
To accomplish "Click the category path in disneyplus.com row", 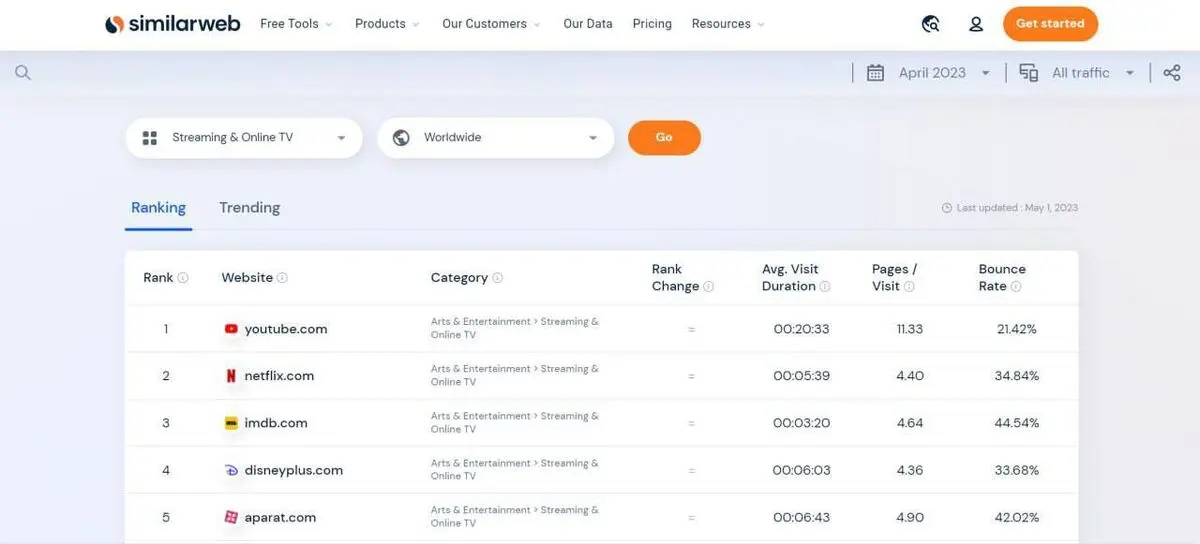I will click(515, 469).
